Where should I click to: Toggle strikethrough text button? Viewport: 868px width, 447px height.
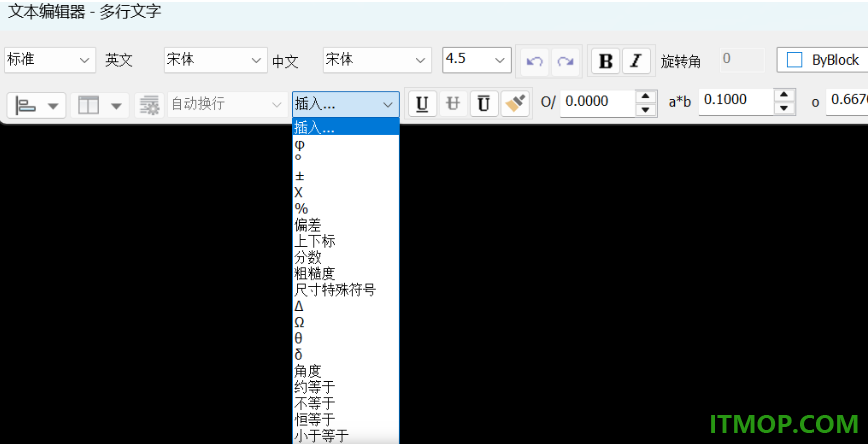[x=453, y=104]
